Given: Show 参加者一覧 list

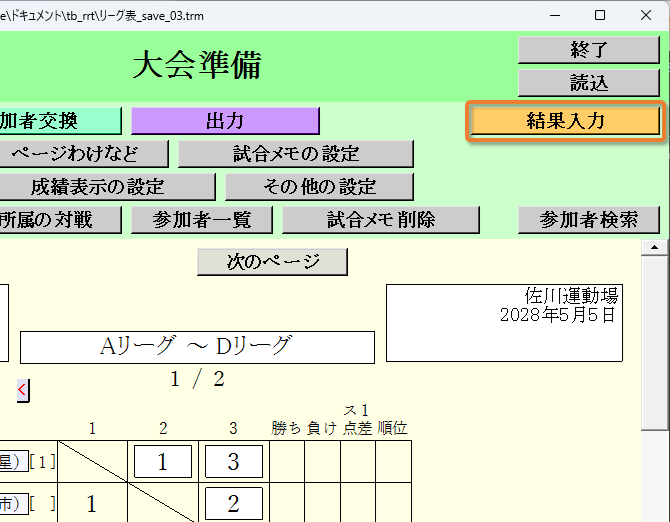Looking at the screenshot, I should [202, 220].
